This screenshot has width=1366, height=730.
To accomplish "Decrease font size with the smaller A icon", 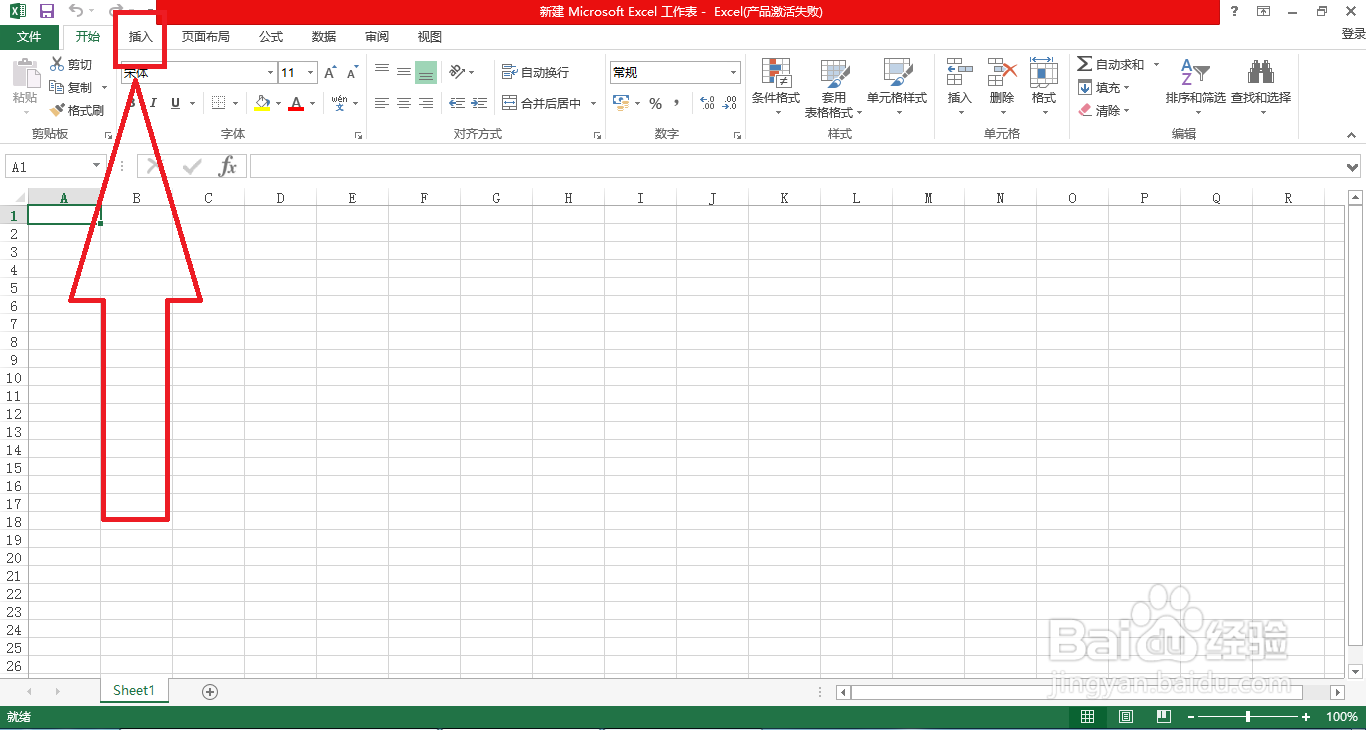I will click(x=352, y=72).
